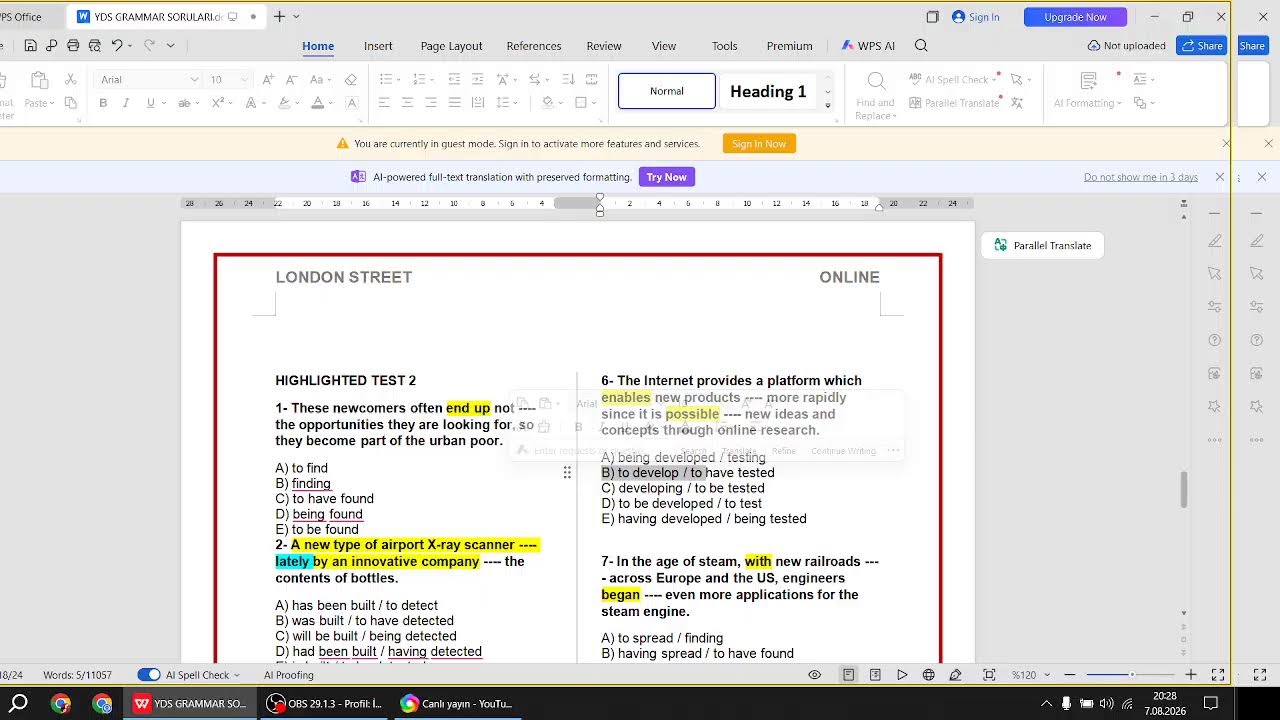The height and width of the screenshot is (720, 1280).
Task: Toggle the outline view button
Action: tap(875, 675)
